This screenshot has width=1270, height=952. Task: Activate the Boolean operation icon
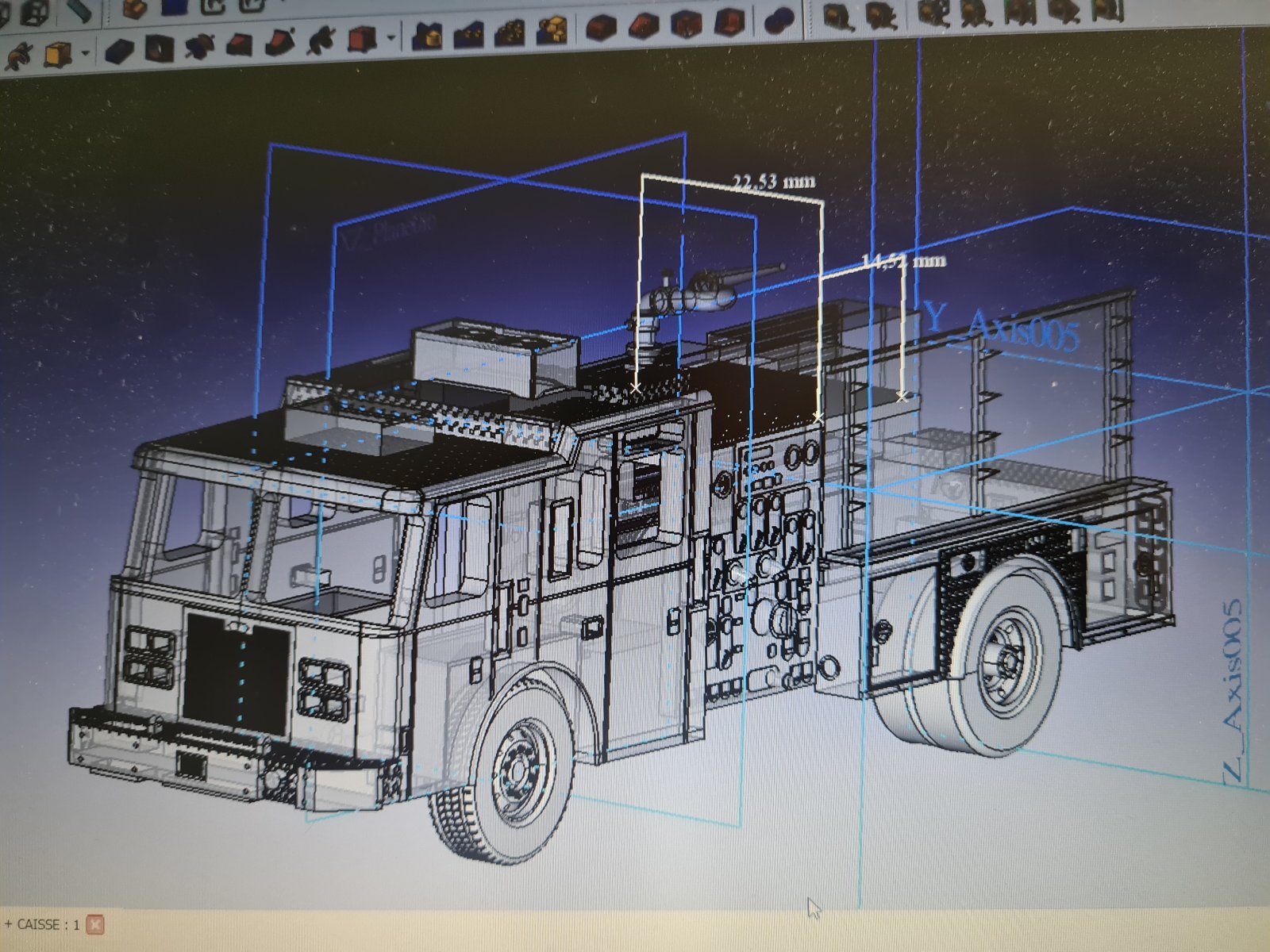pyautogui.click(x=779, y=21)
